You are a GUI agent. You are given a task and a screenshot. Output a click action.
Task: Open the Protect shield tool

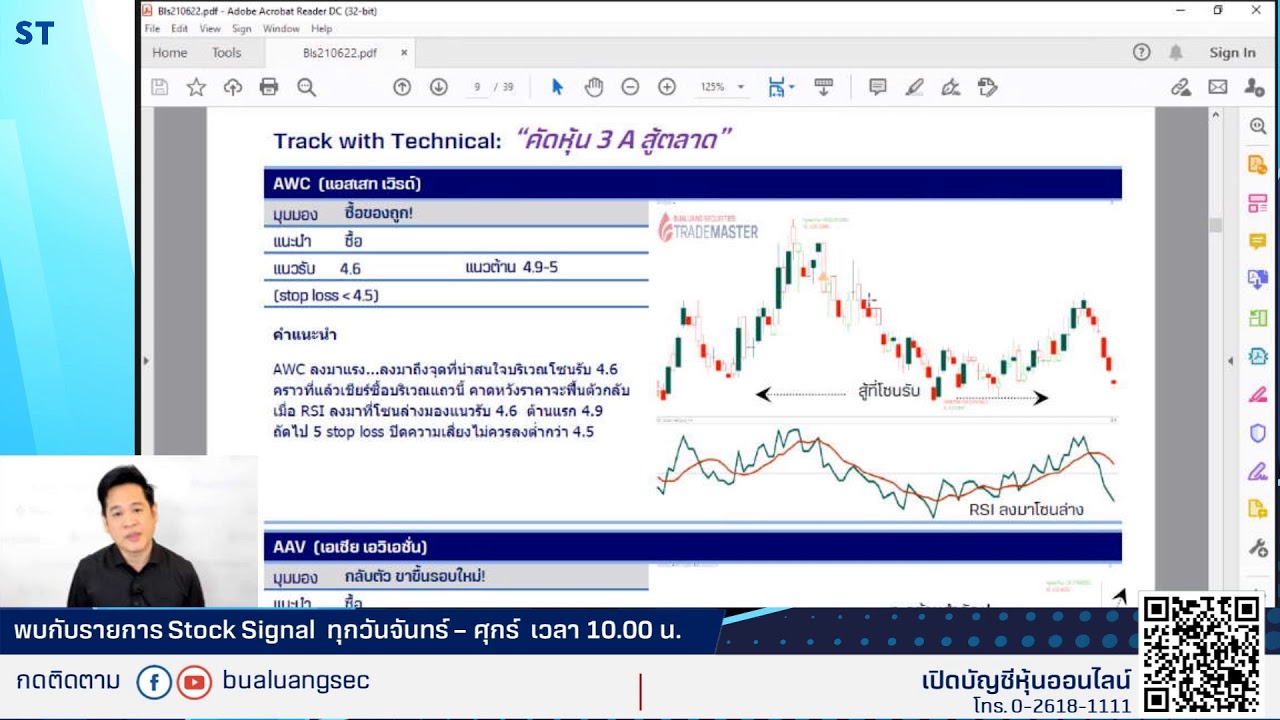click(1258, 433)
